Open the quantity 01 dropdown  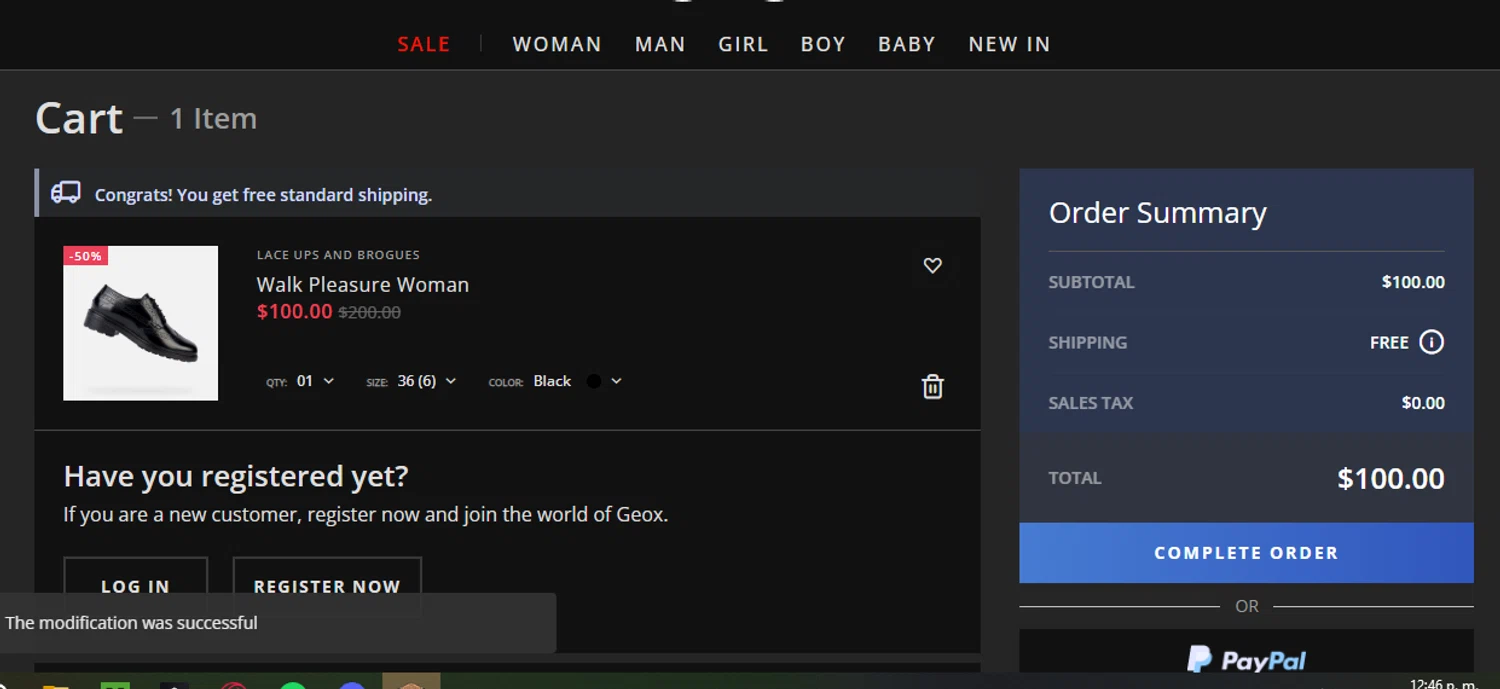[x=315, y=381]
